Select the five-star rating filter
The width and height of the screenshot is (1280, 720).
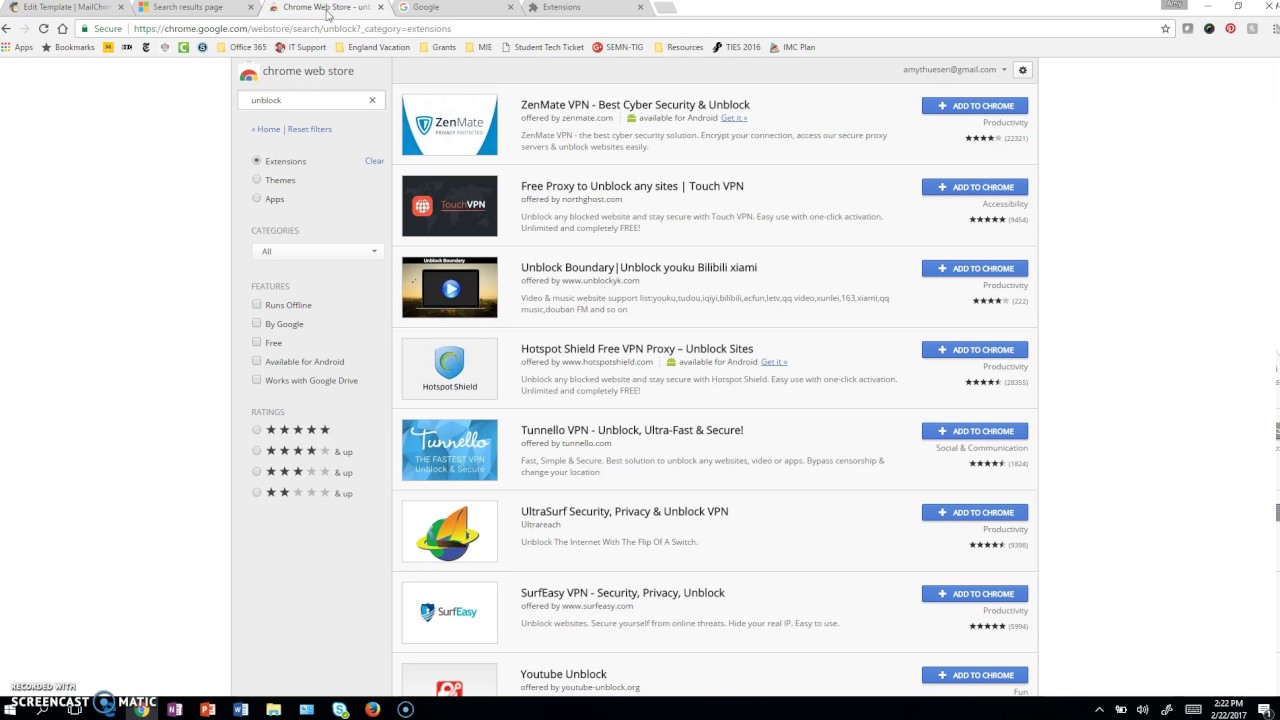257,430
